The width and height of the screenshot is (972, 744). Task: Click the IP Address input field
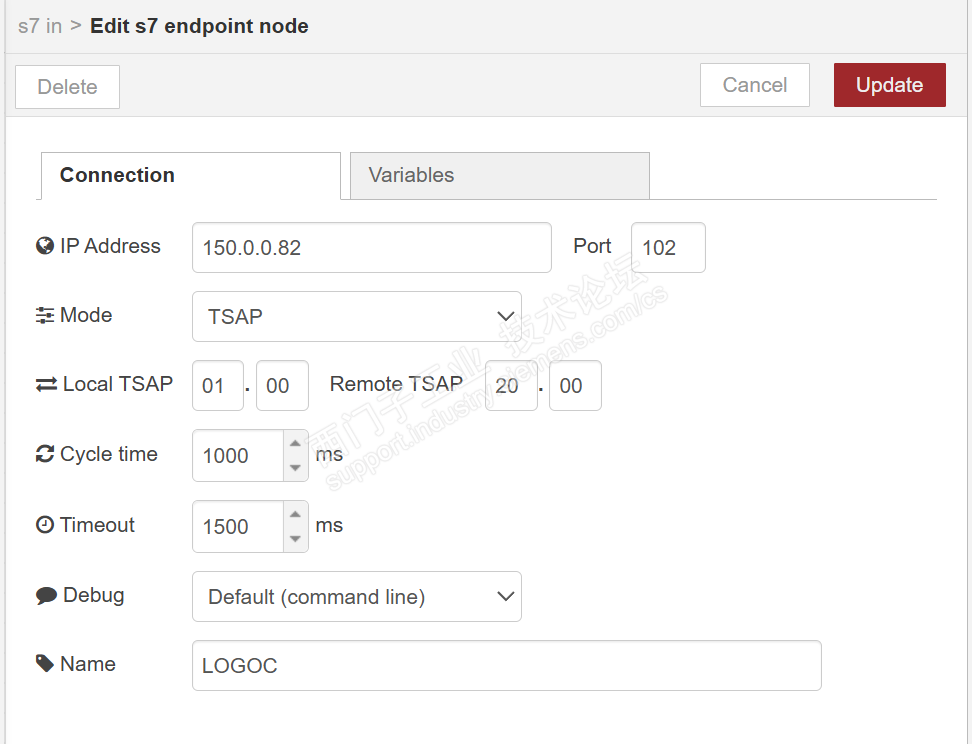click(x=371, y=248)
